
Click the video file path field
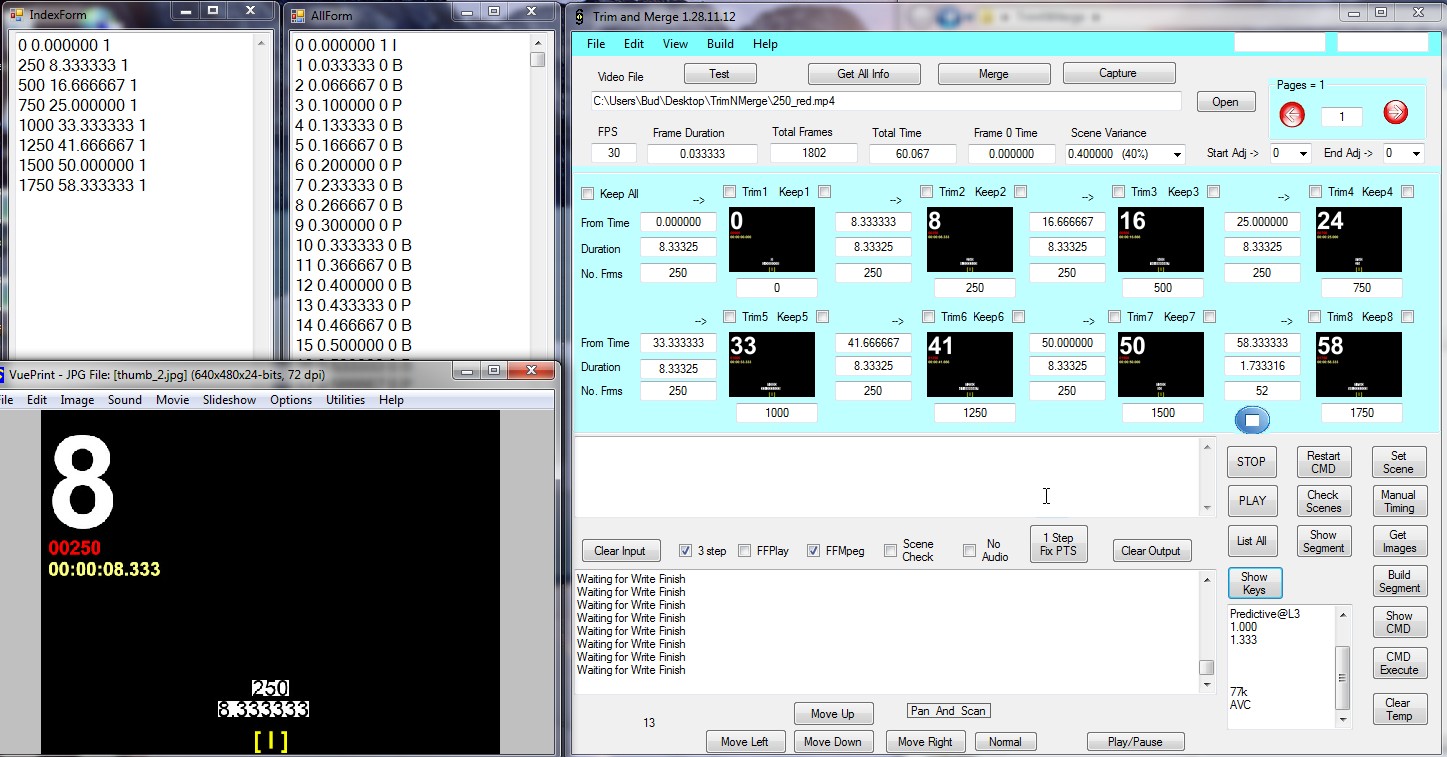coord(886,101)
